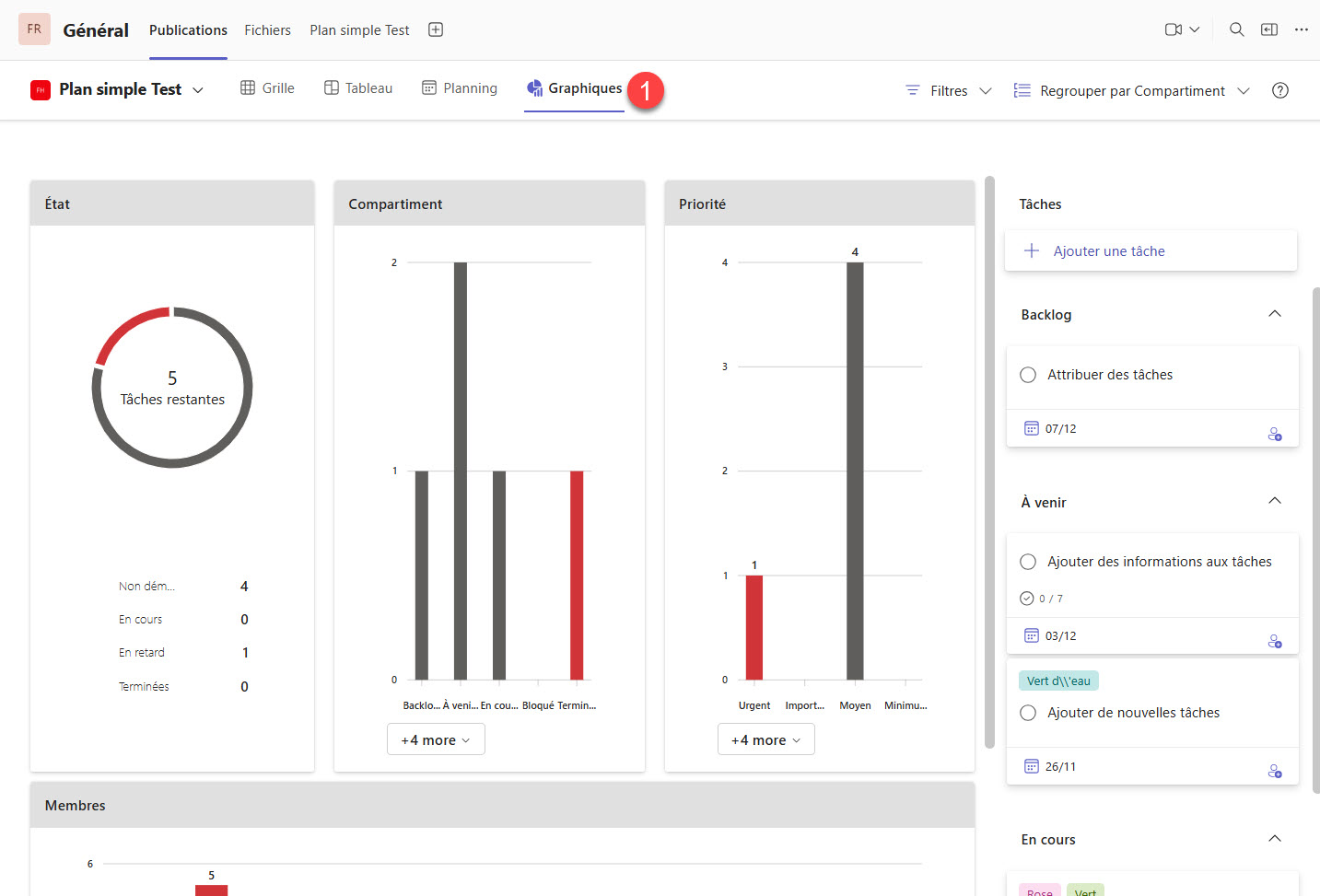Mark Ajouter des informations aux tâches complete
This screenshot has height=896, width=1320.
(1028, 562)
